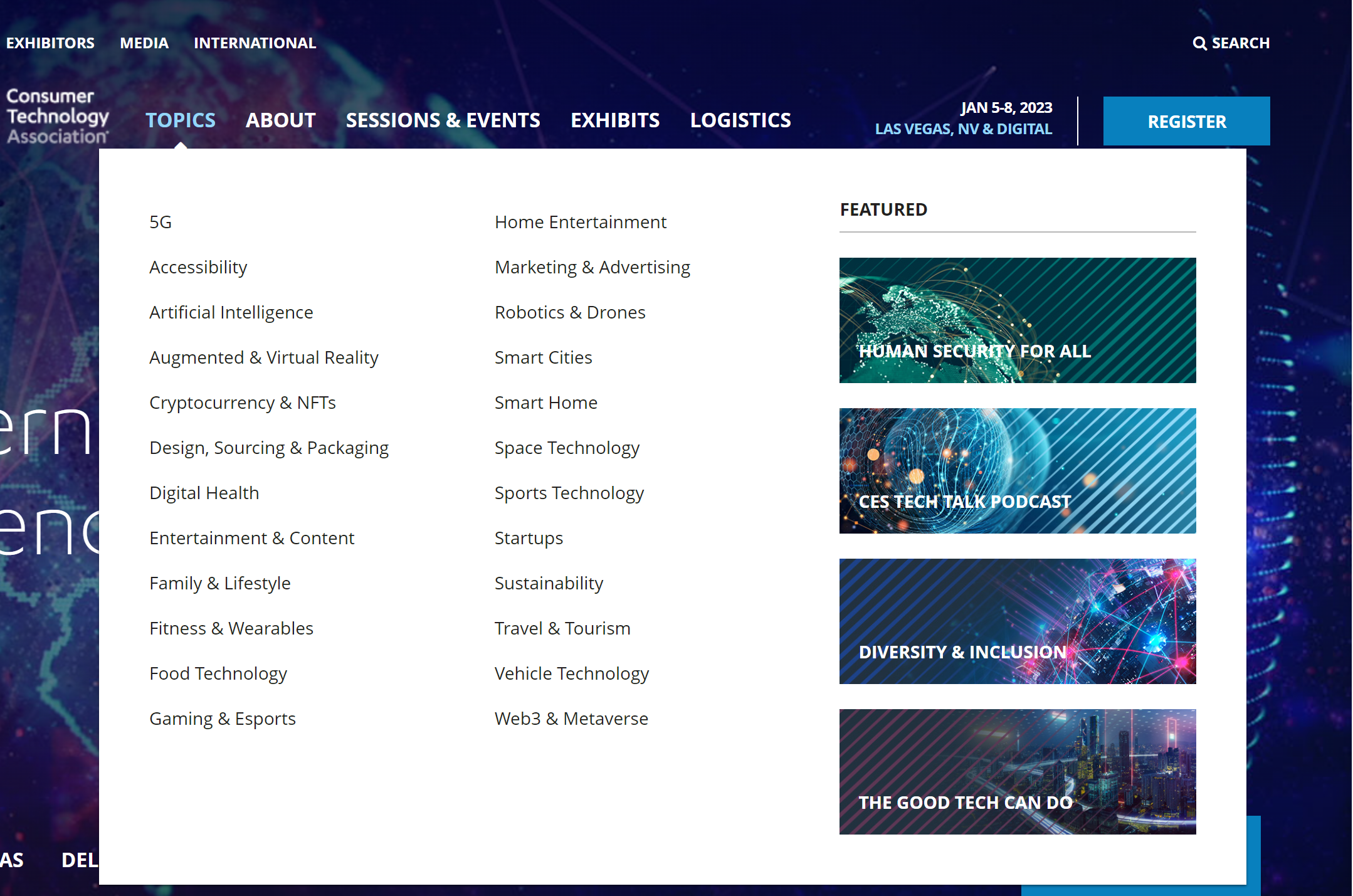Select the Cryptocurrency & NFTs topic
Screen dimensions: 1353x896
242,403
